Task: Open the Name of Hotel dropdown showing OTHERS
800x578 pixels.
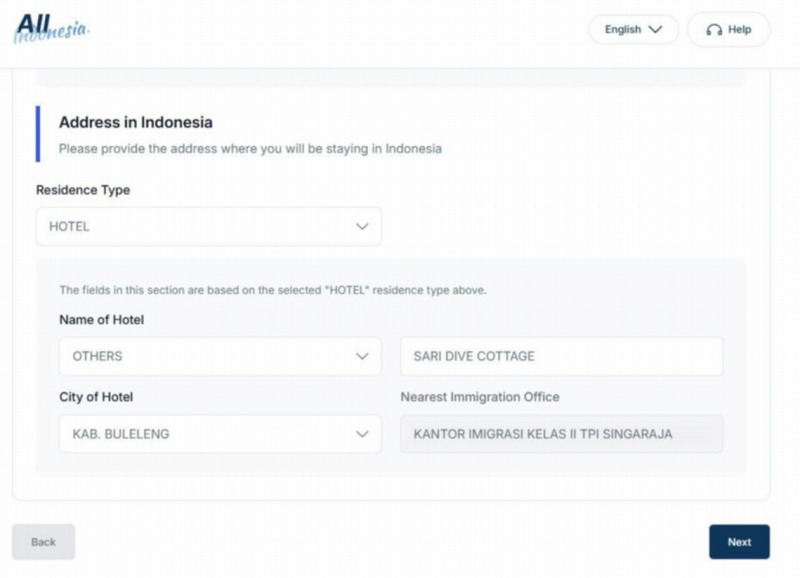Action: pos(220,356)
